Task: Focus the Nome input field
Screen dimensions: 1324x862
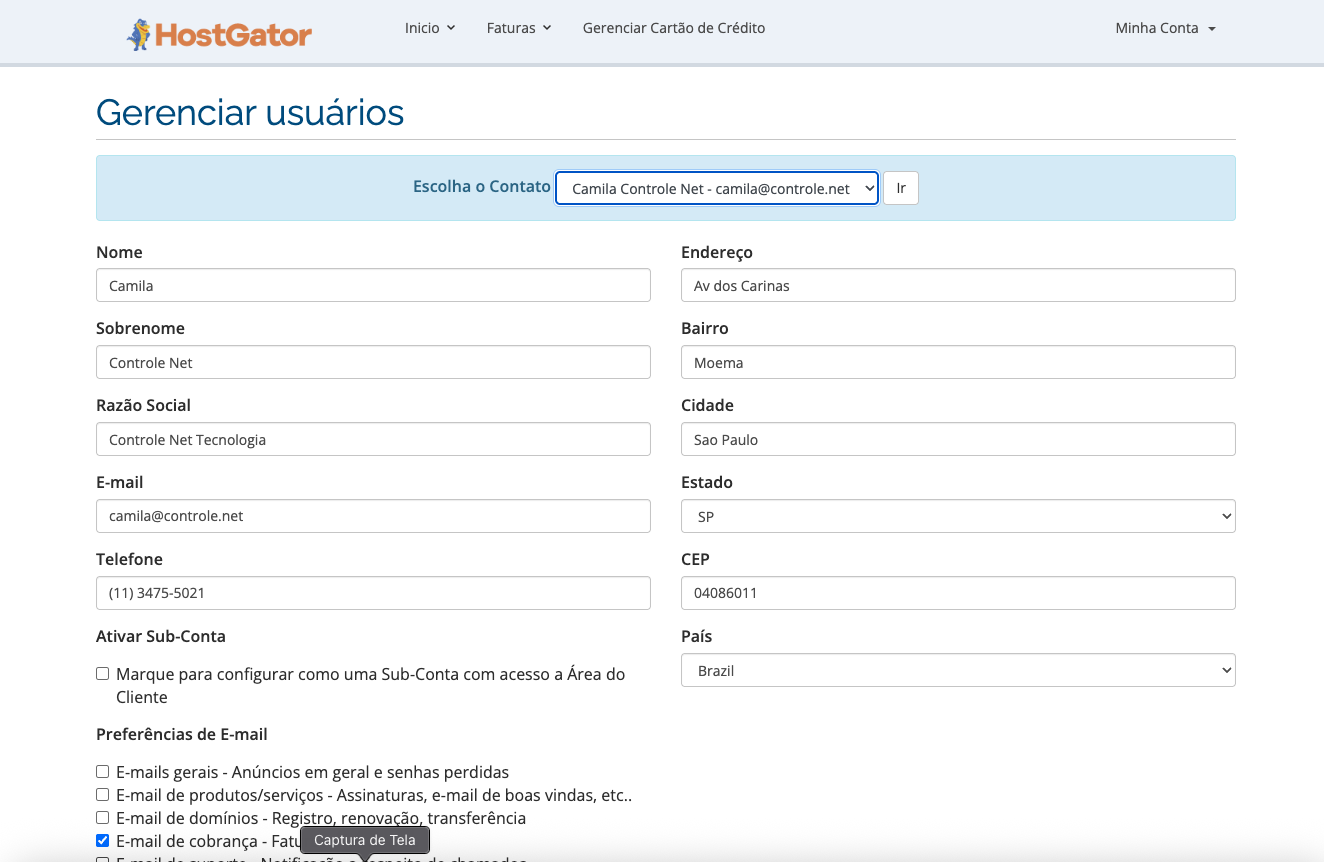Action: coord(373,285)
